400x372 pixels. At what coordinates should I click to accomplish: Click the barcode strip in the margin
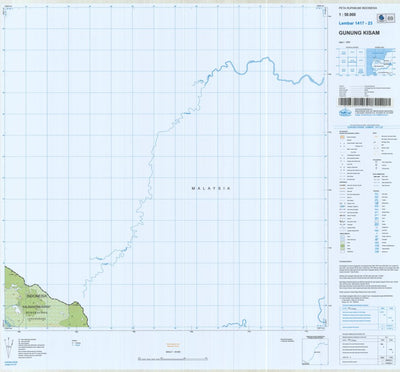click(x=365, y=102)
